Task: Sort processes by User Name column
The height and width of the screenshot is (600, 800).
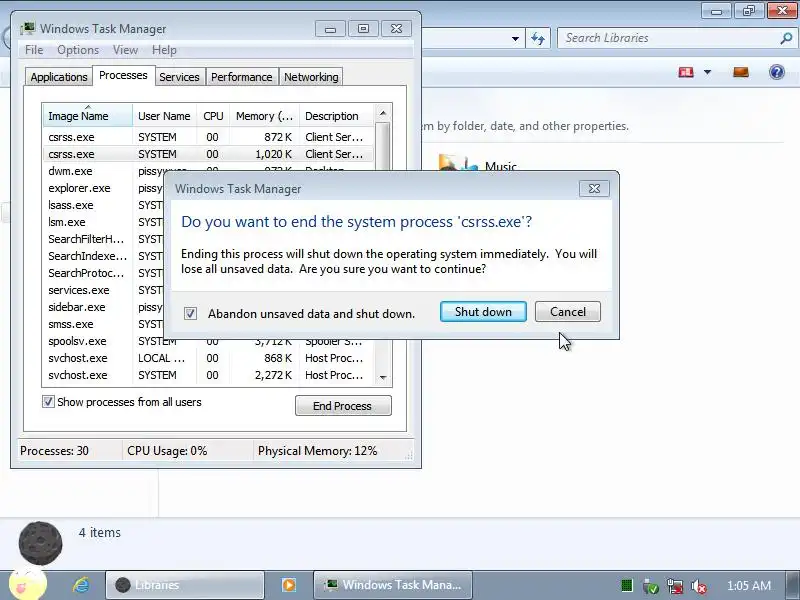Action: 164,116
